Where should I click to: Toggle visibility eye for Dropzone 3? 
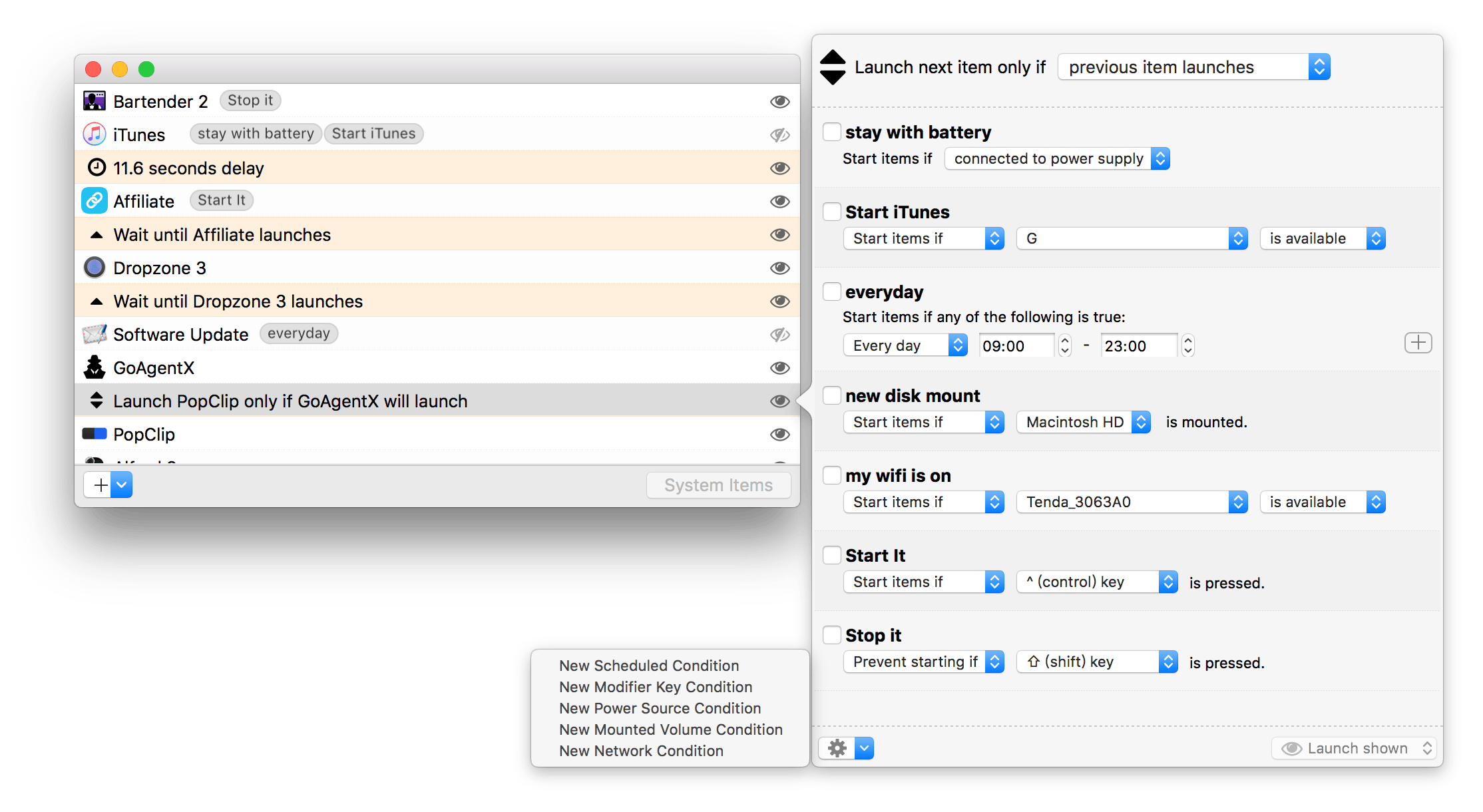[x=780, y=268]
